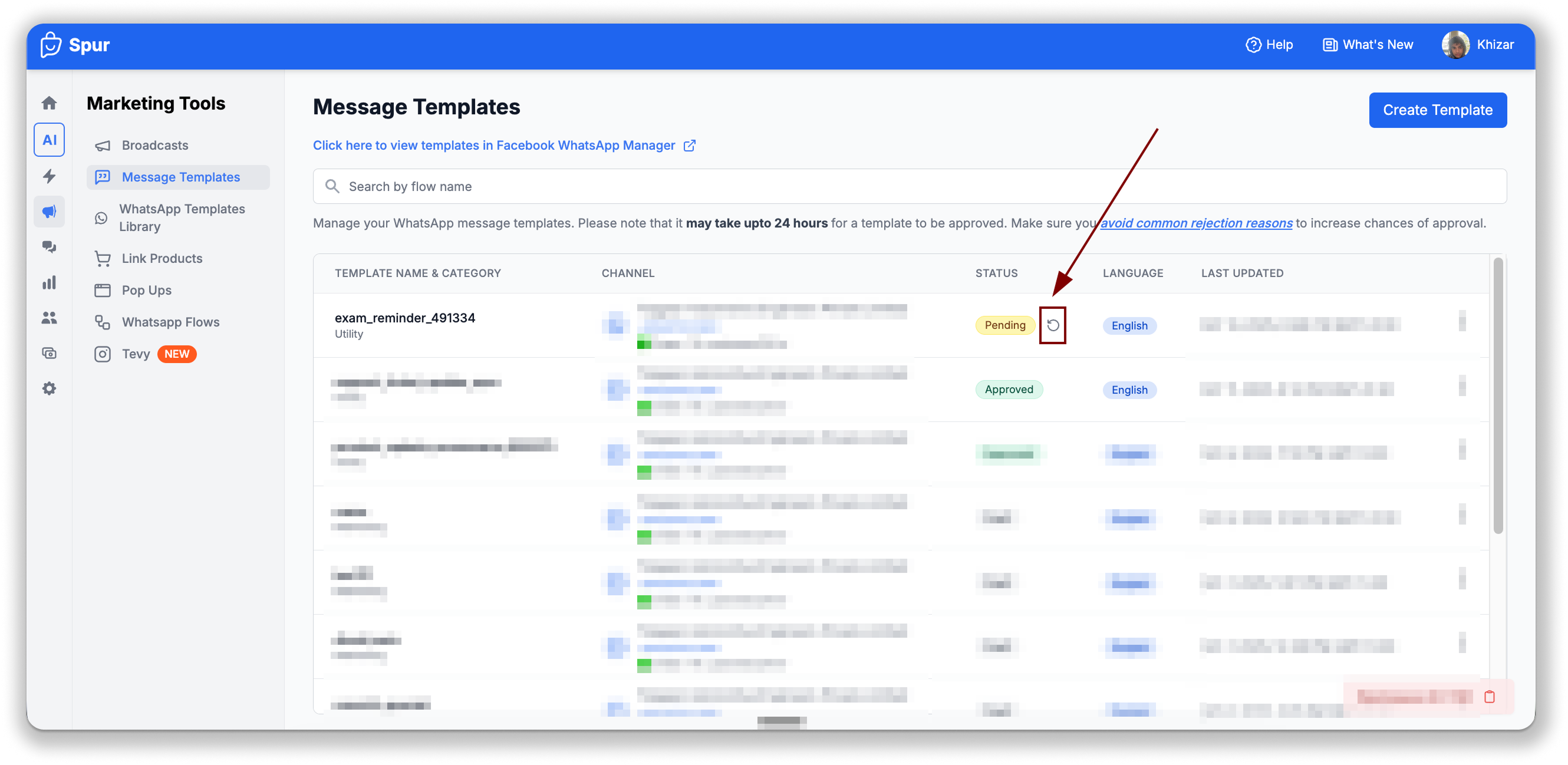Screen dimensions: 1568x765
Task: Click the lightning bolt automations icon
Action: pyautogui.click(x=50, y=176)
